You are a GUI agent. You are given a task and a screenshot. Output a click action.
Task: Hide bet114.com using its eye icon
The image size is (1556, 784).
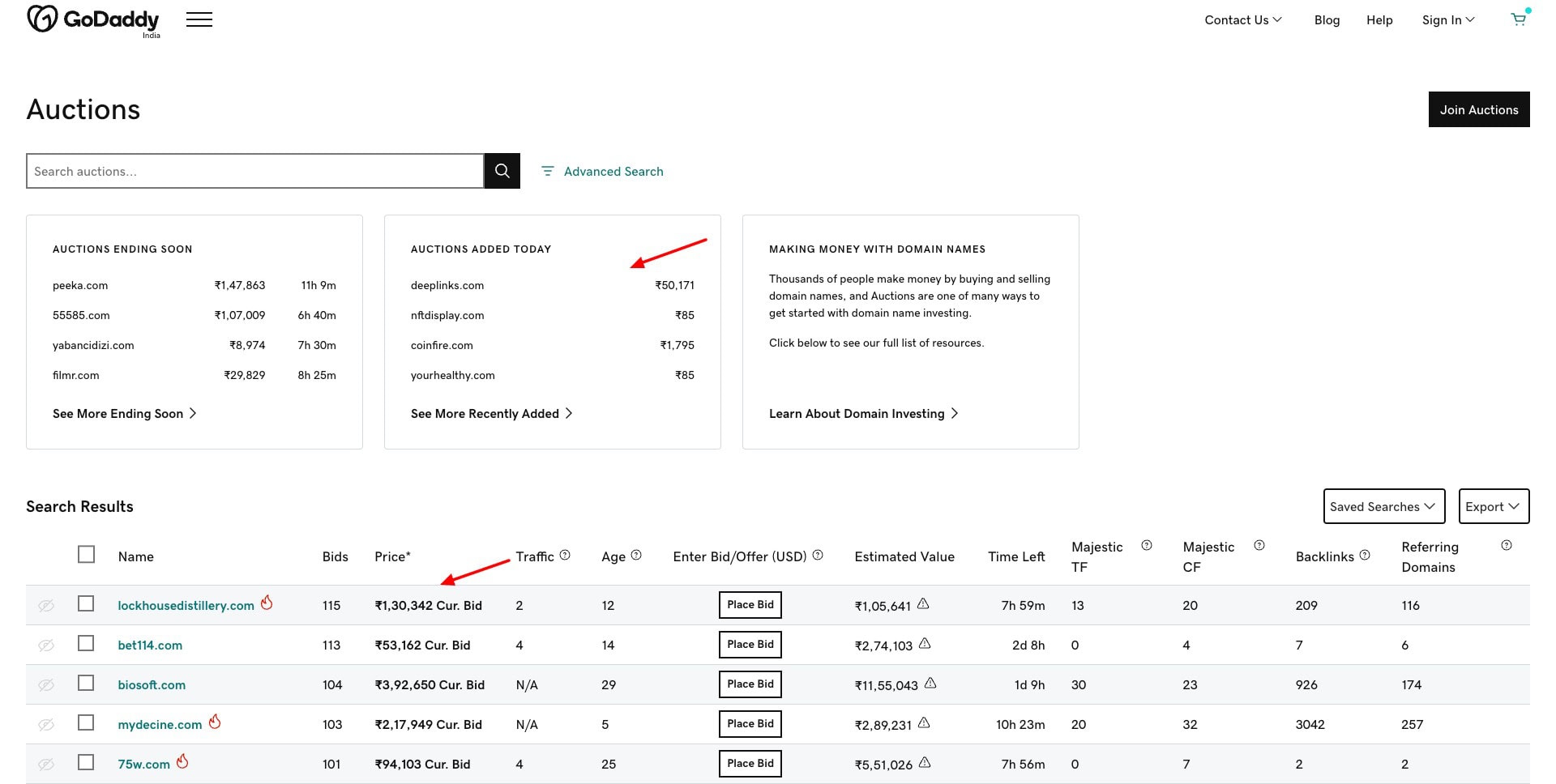[x=46, y=646]
